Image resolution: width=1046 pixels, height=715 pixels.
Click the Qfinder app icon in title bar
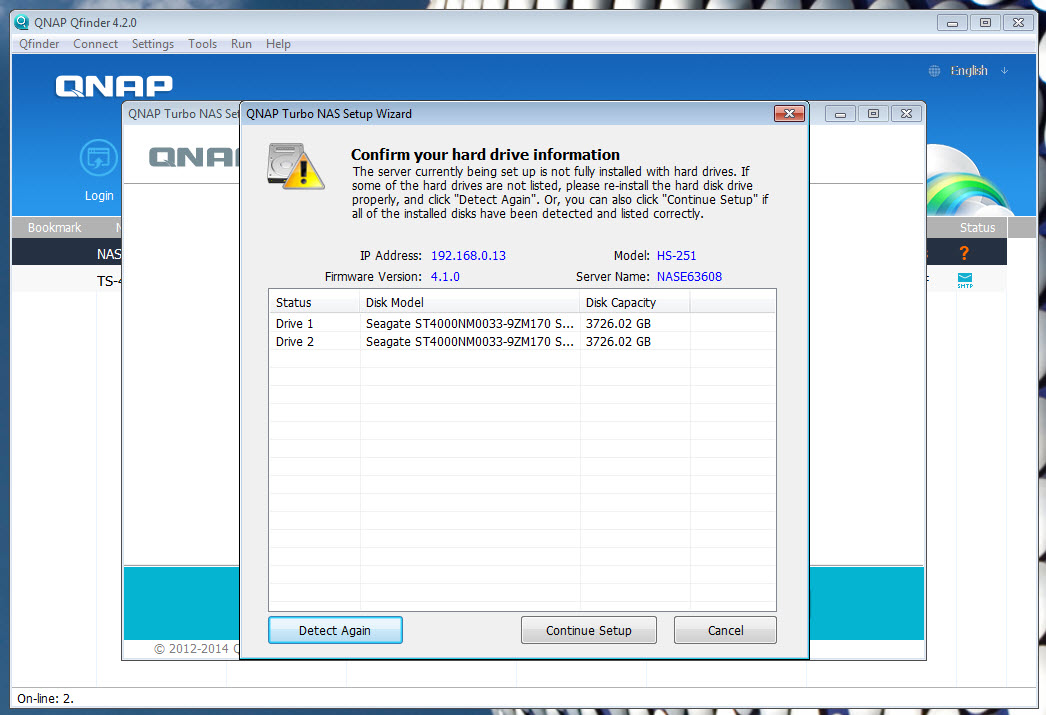tap(22, 22)
